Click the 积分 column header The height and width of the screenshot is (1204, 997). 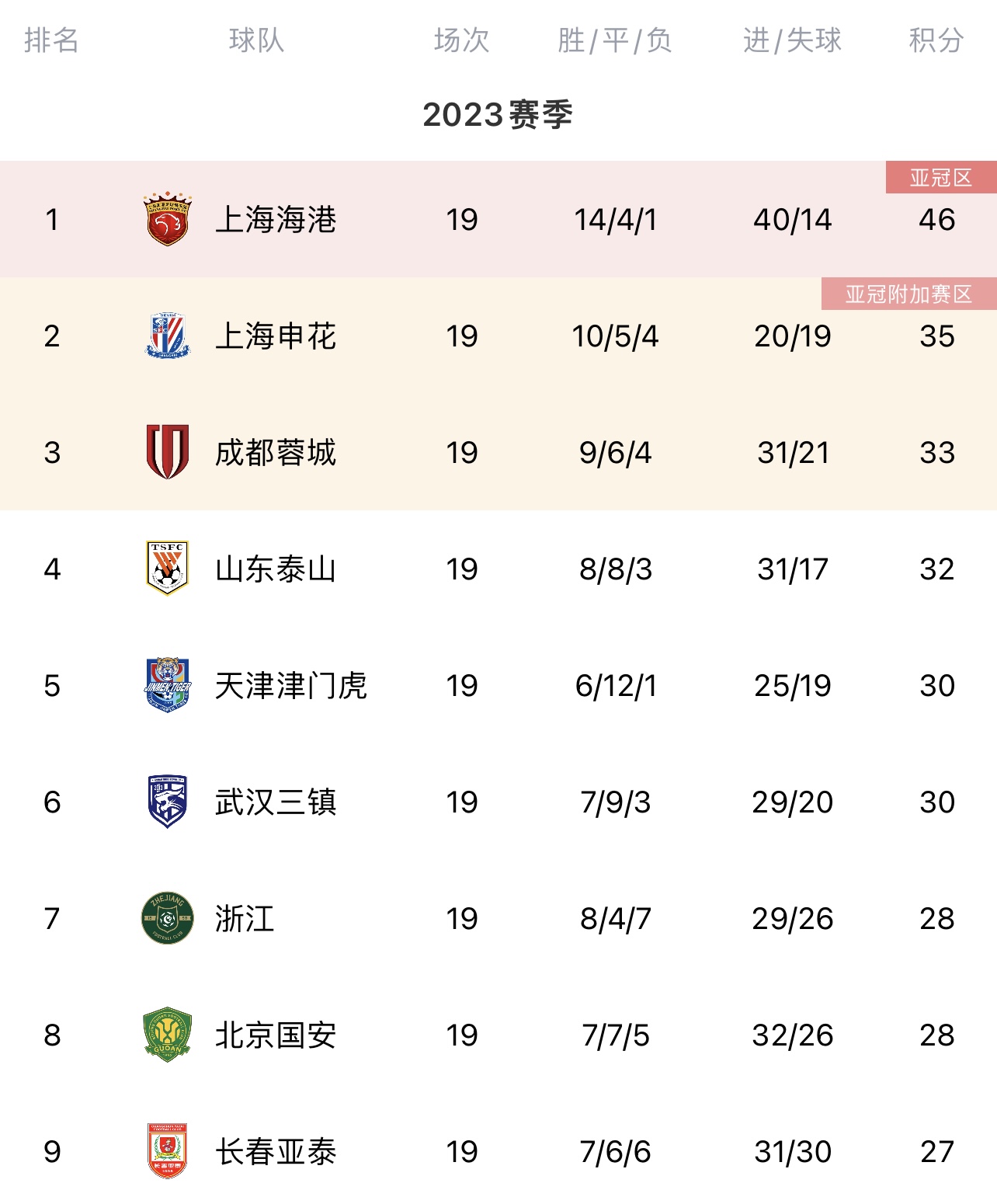point(936,40)
